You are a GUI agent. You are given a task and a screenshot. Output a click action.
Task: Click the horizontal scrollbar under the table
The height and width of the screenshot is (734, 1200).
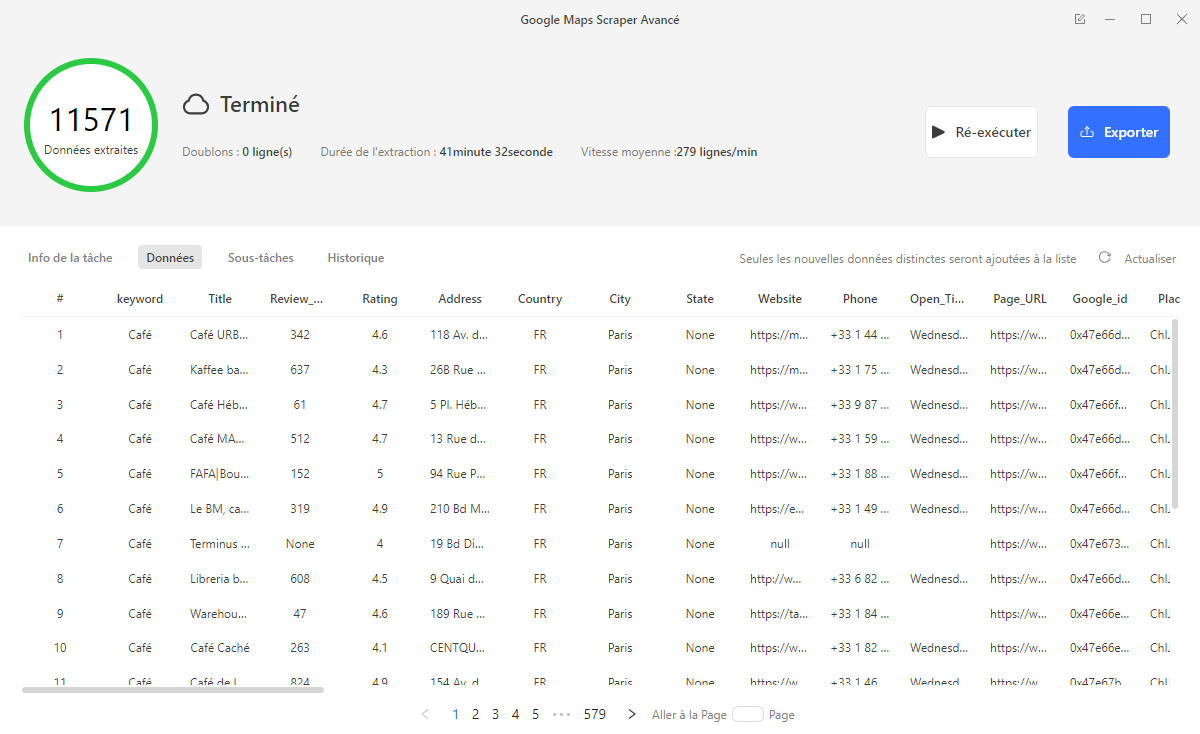(173, 689)
